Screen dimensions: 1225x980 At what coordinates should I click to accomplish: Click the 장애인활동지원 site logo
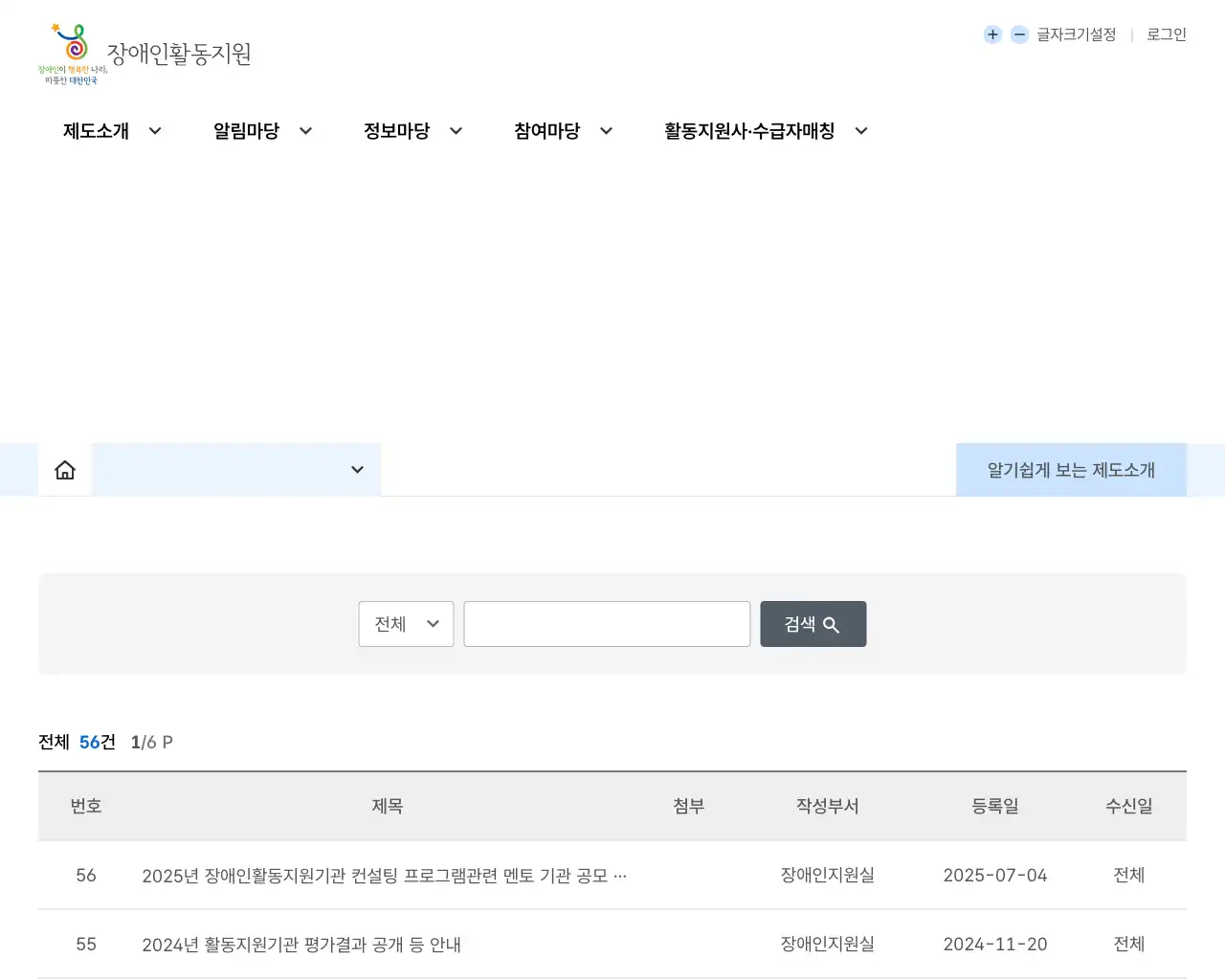coord(178,54)
